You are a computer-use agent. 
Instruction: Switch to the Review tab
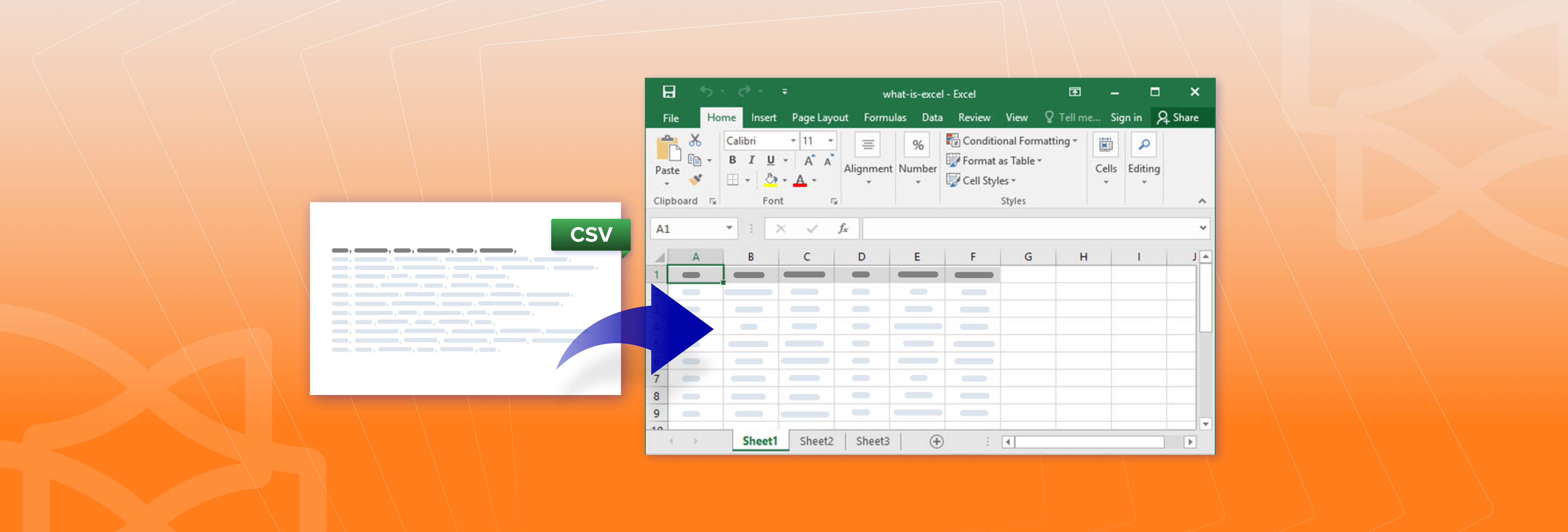pos(974,118)
